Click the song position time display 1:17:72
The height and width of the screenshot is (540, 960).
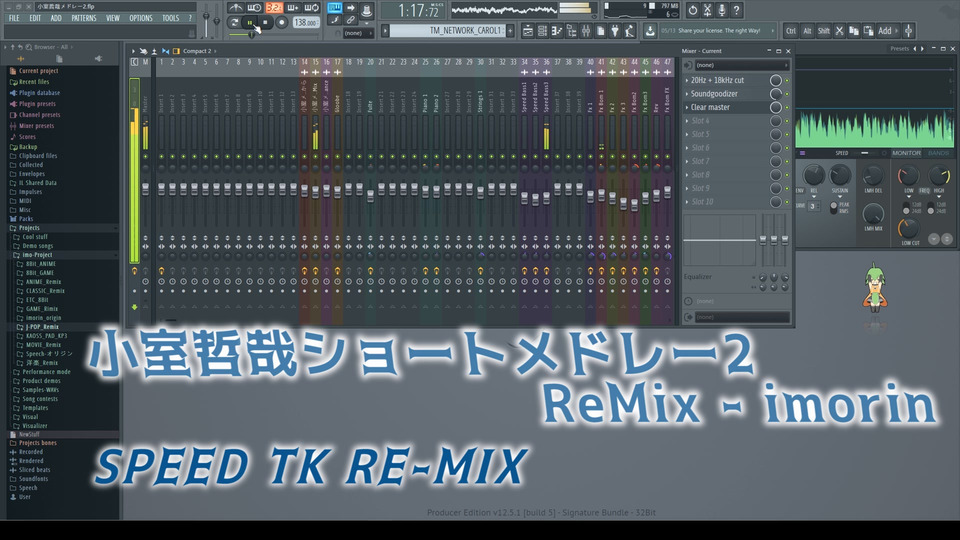[x=418, y=10]
